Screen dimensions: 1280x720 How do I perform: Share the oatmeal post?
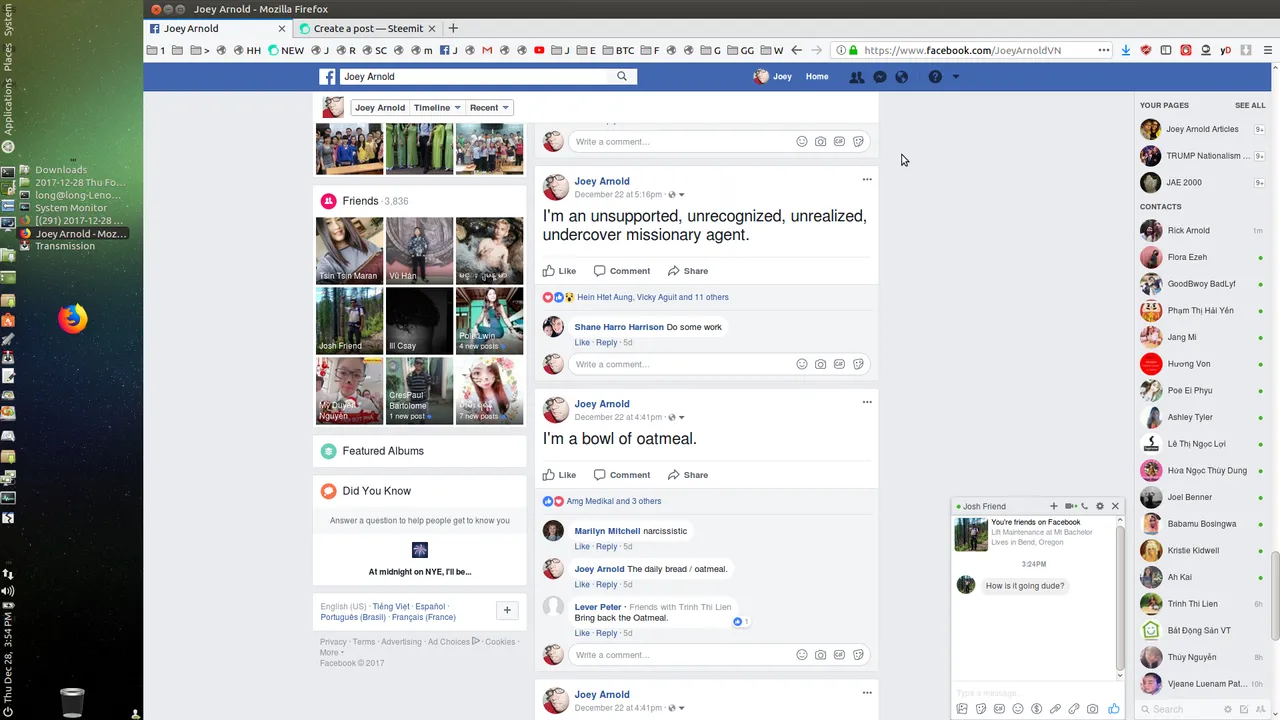(688, 475)
